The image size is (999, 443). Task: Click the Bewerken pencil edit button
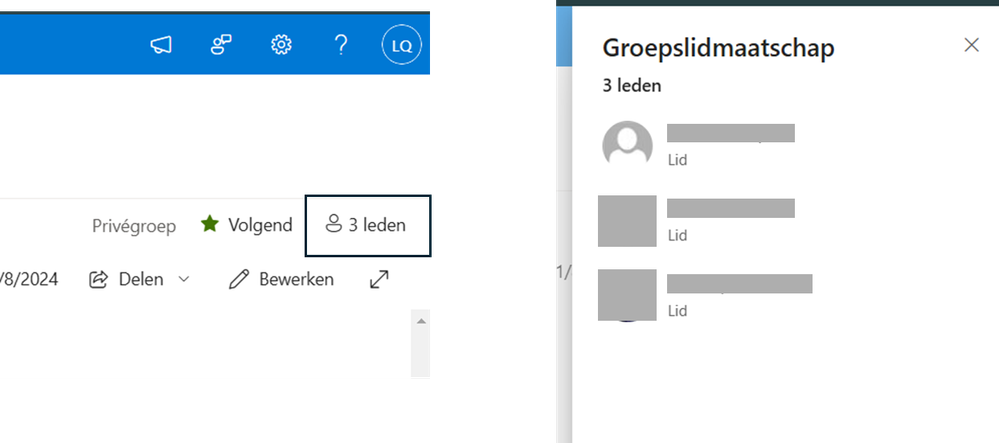281,279
